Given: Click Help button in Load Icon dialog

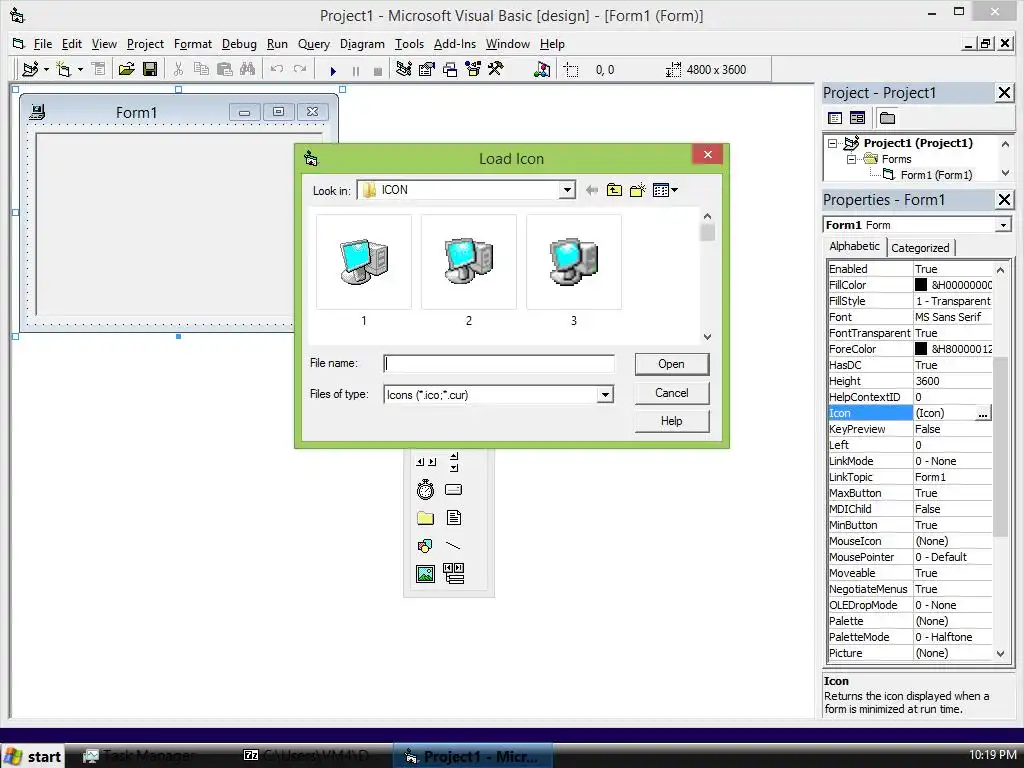Looking at the screenshot, I should tap(671, 421).
